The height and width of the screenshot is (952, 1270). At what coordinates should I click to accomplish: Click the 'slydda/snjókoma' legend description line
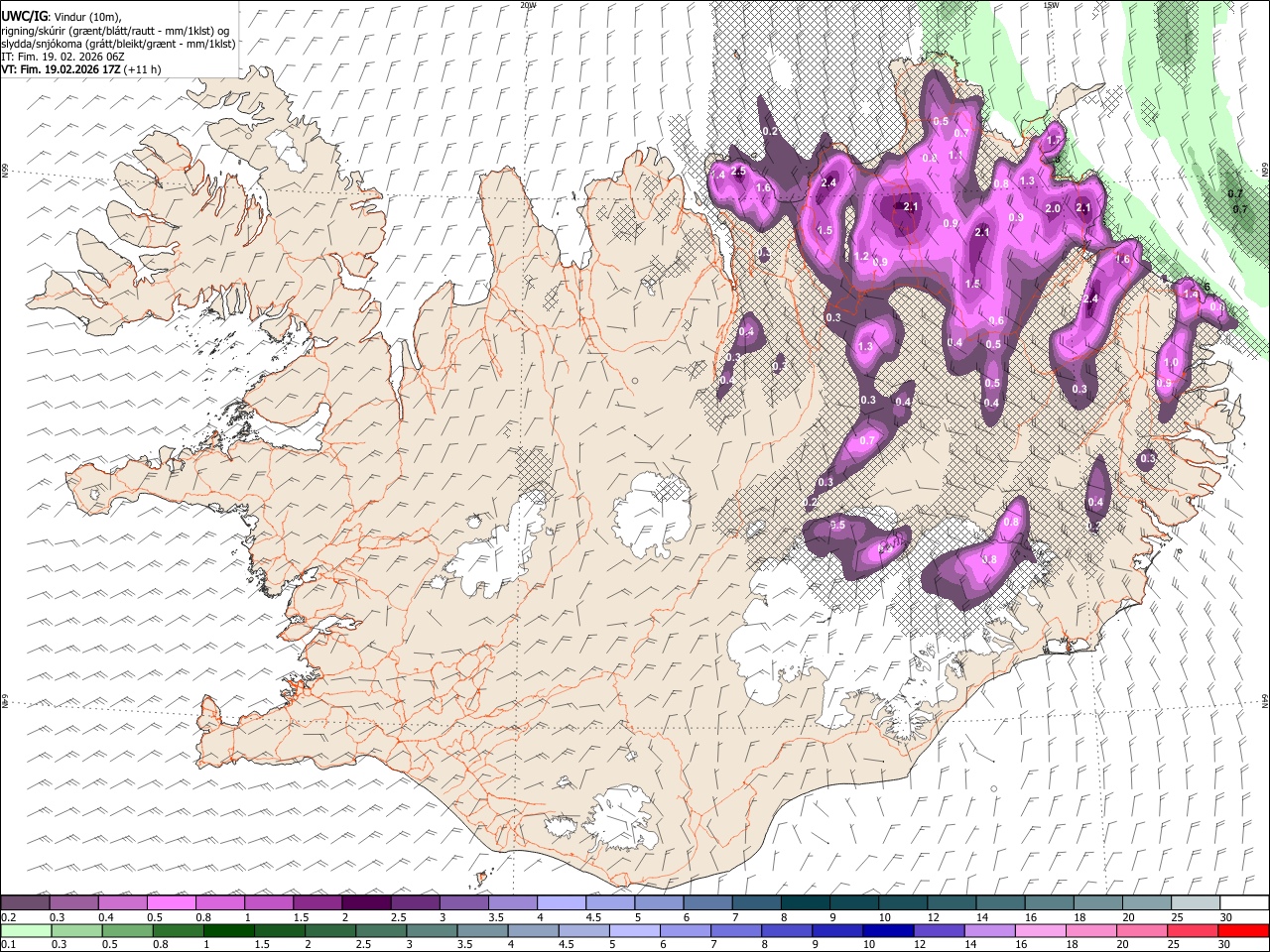pyautogui.click(x=118, y=44)
